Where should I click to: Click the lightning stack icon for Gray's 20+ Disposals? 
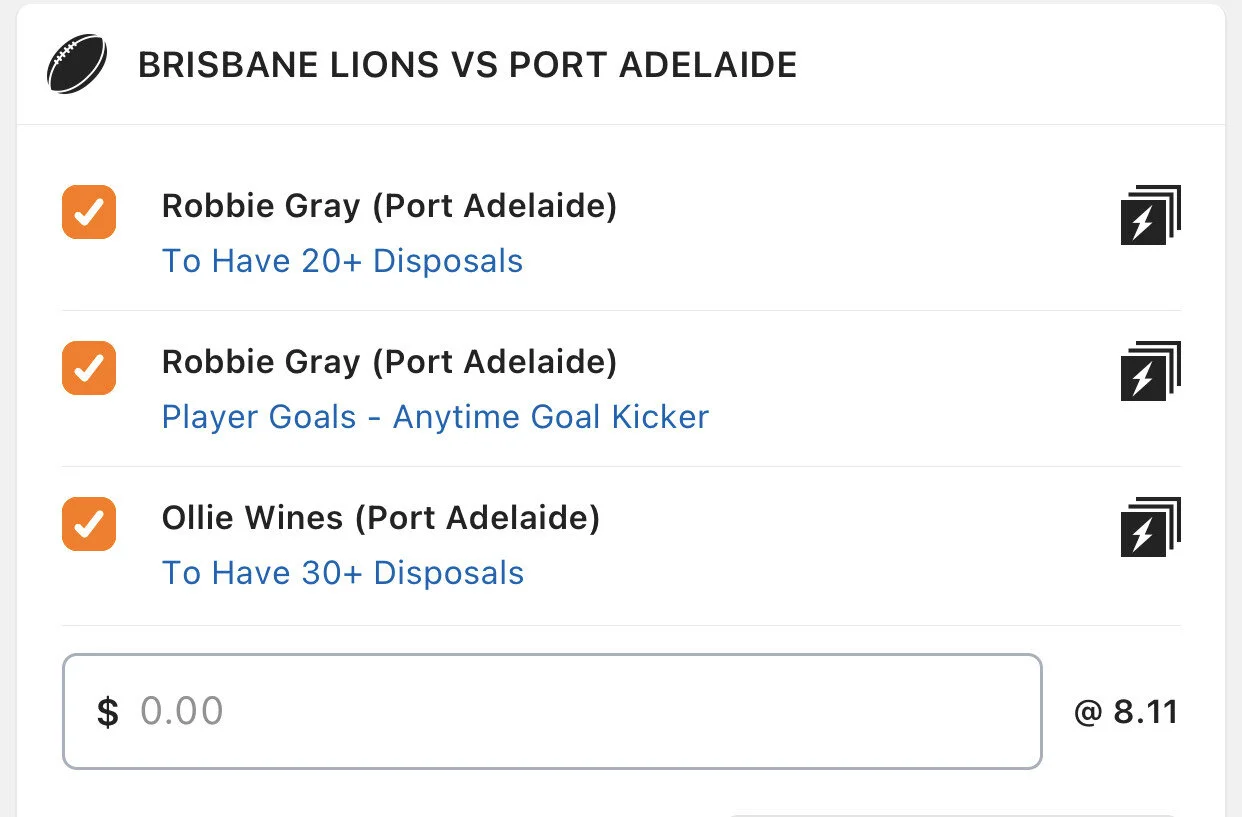[1150, 215]
